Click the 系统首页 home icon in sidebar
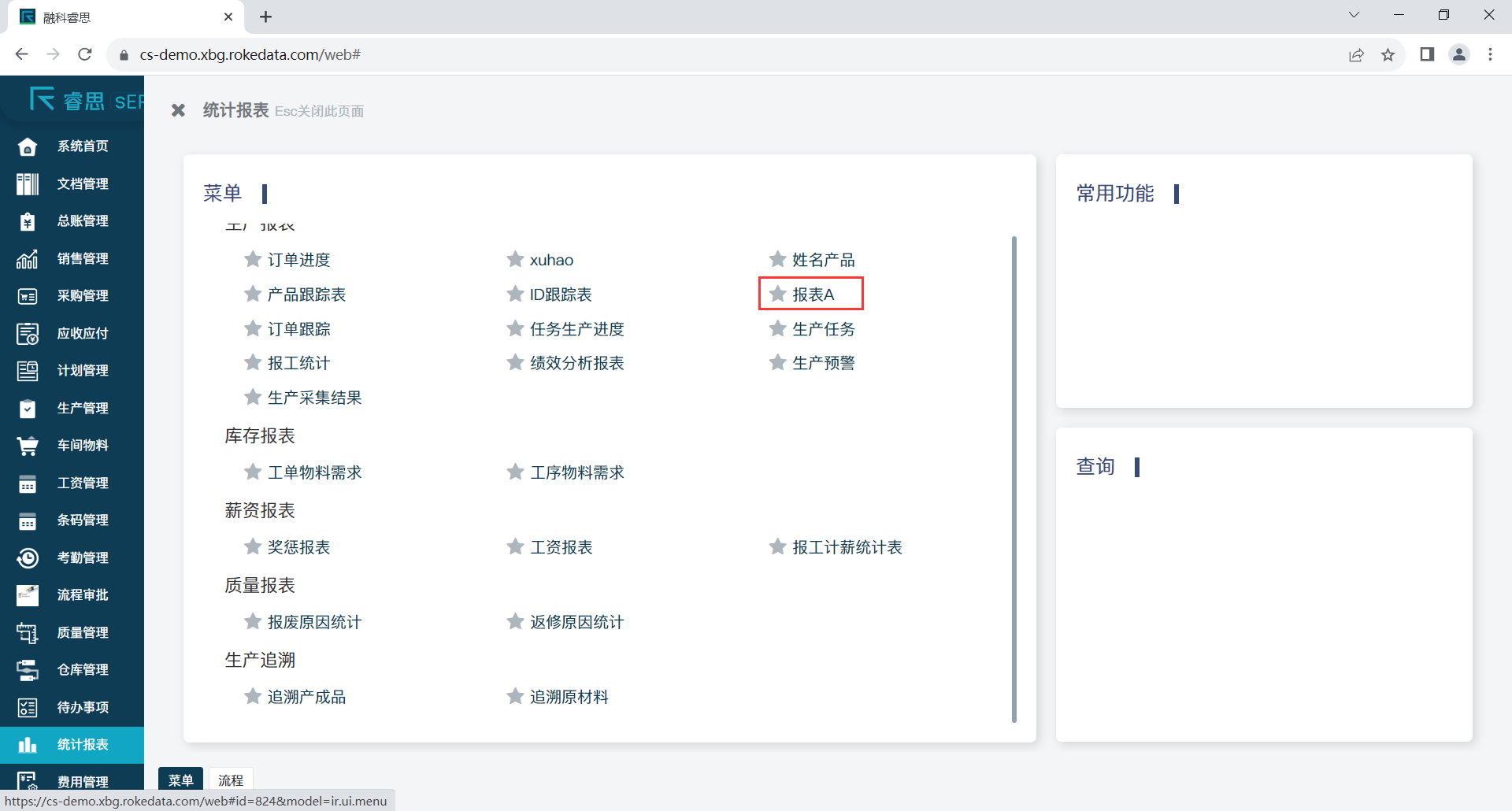The image size is (1512, 811). coord(28,146)
